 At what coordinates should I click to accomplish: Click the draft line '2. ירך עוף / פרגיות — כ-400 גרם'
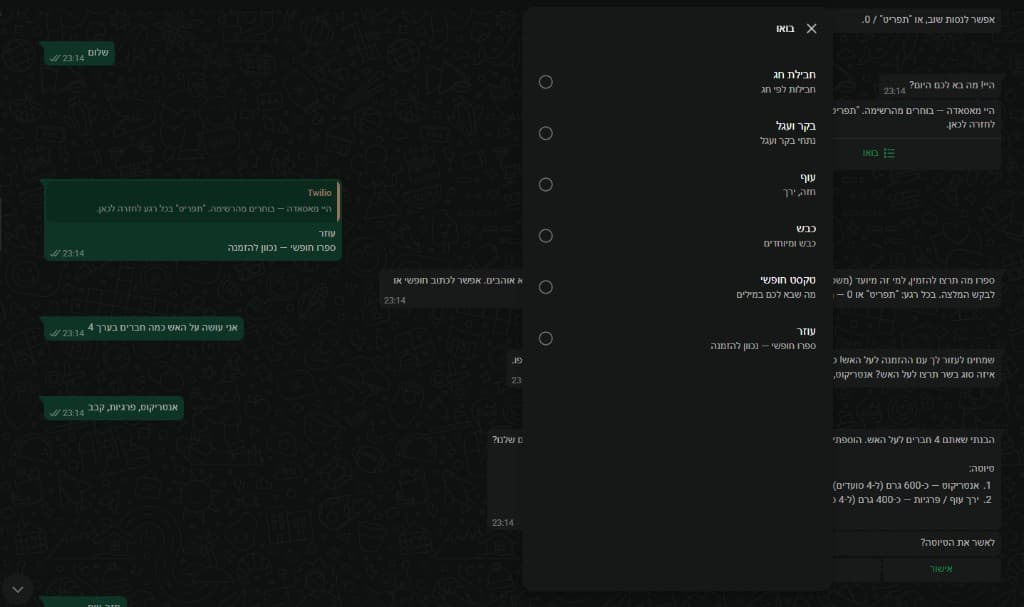pos(913,500)
